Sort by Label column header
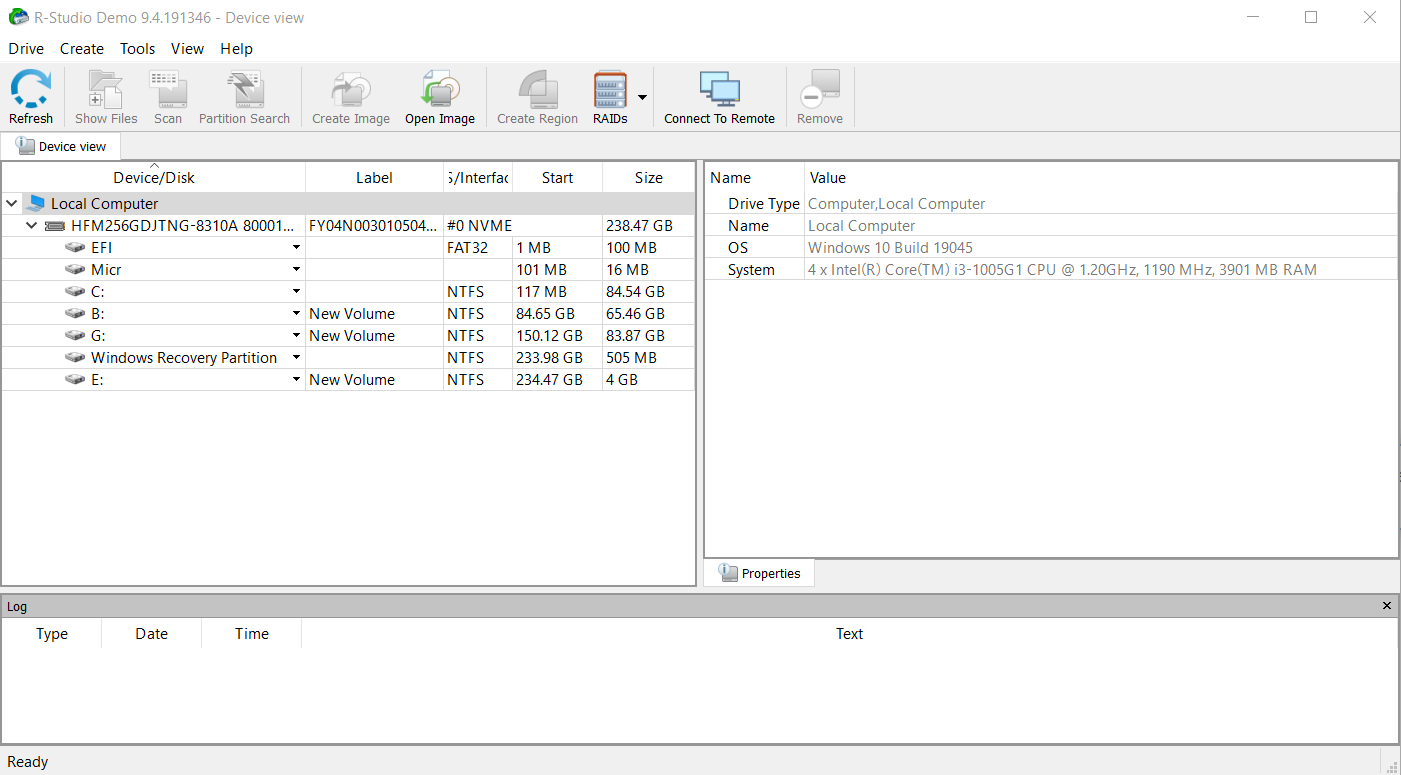1401x775 pixels. pos(374,177)
